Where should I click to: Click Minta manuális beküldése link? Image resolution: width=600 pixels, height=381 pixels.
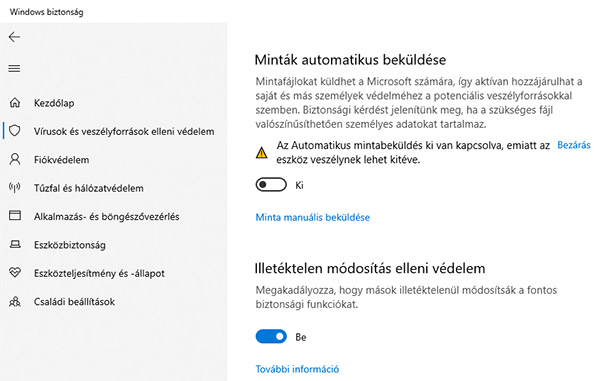point(313,217)
